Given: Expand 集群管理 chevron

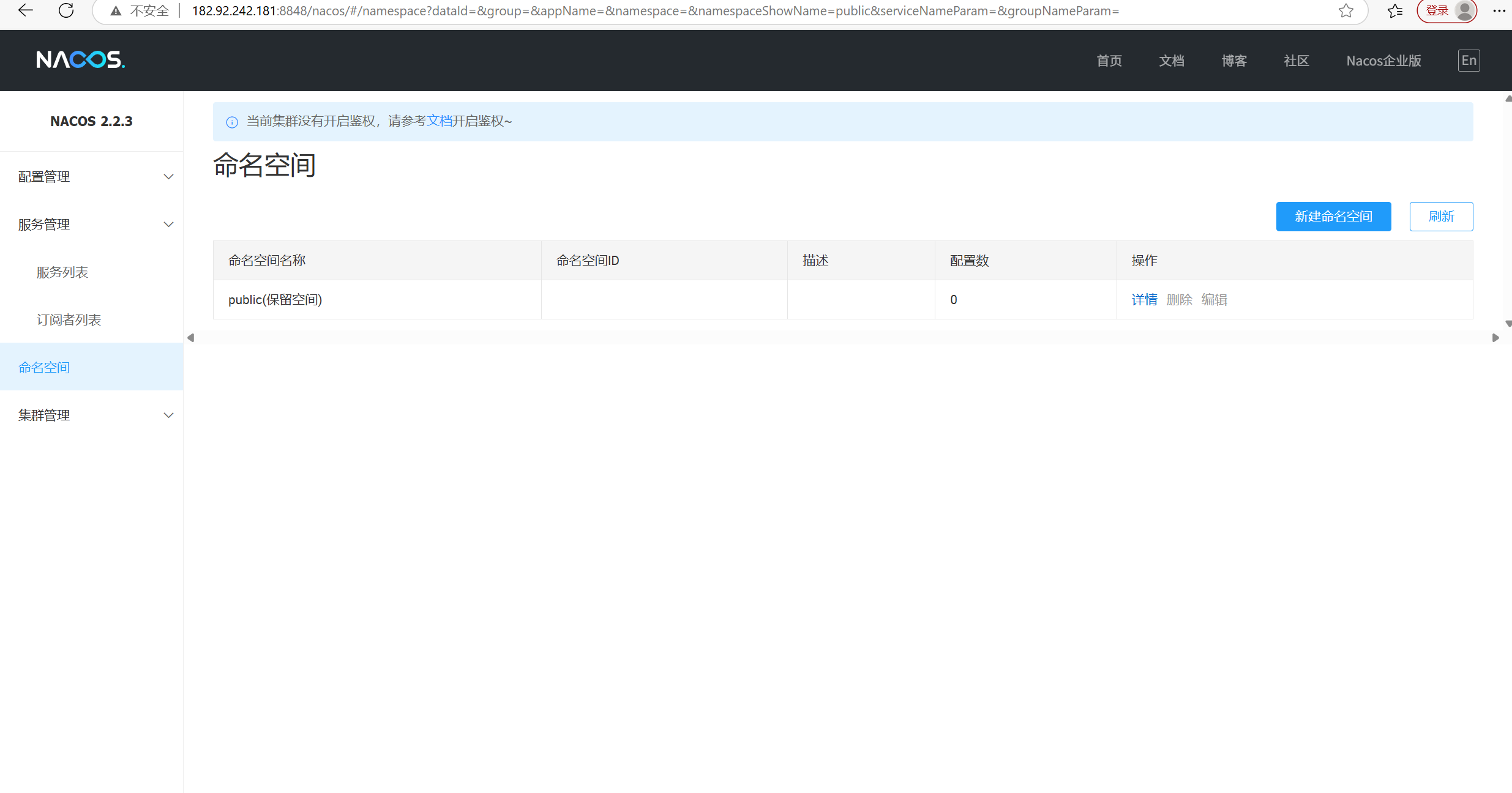Looking at the screenshot, I should pyautogui.click(x=168, y=415).
